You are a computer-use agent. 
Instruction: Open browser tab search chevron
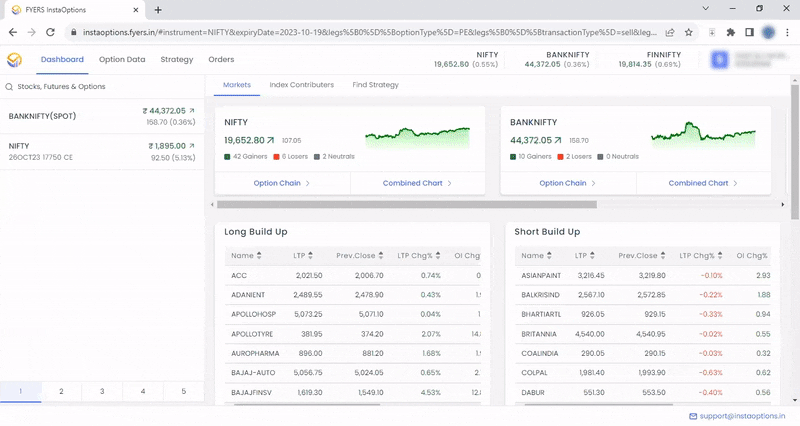point(706,9)
